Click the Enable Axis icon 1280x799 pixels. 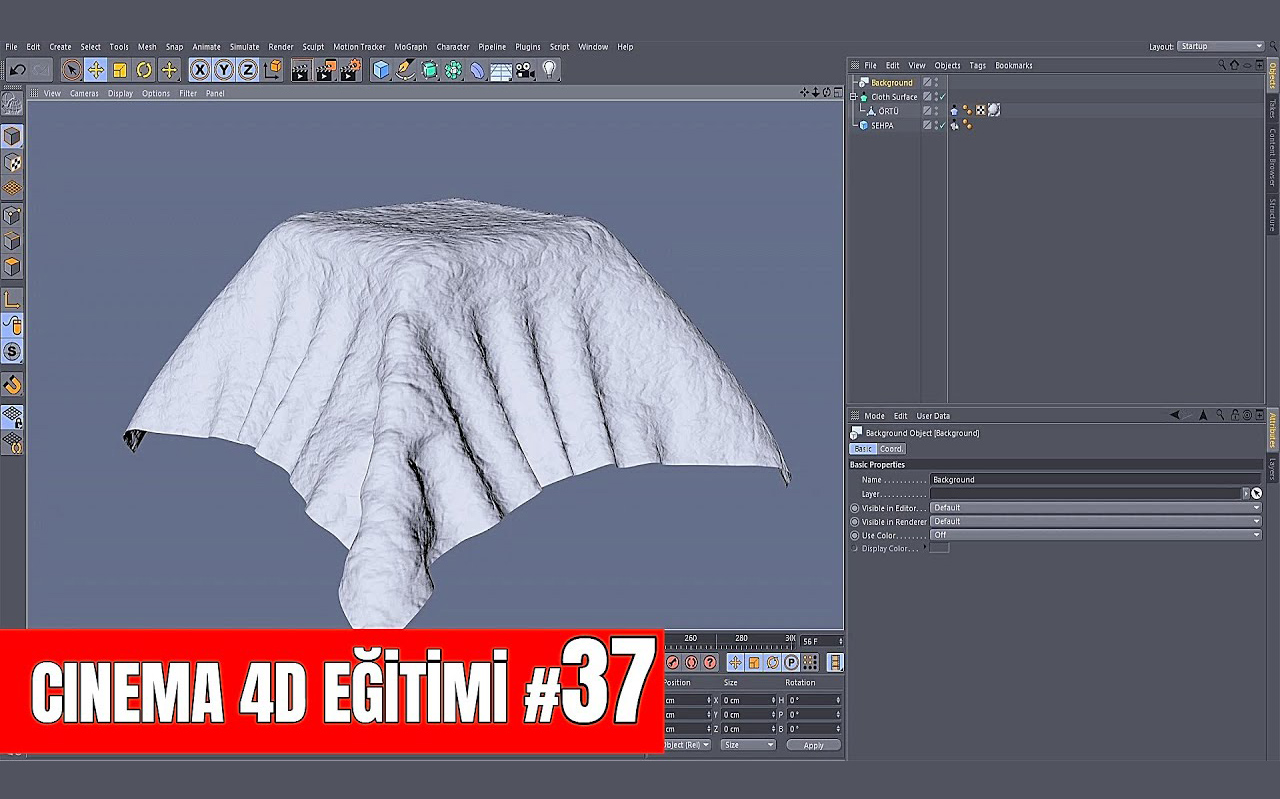coord(12,299)
